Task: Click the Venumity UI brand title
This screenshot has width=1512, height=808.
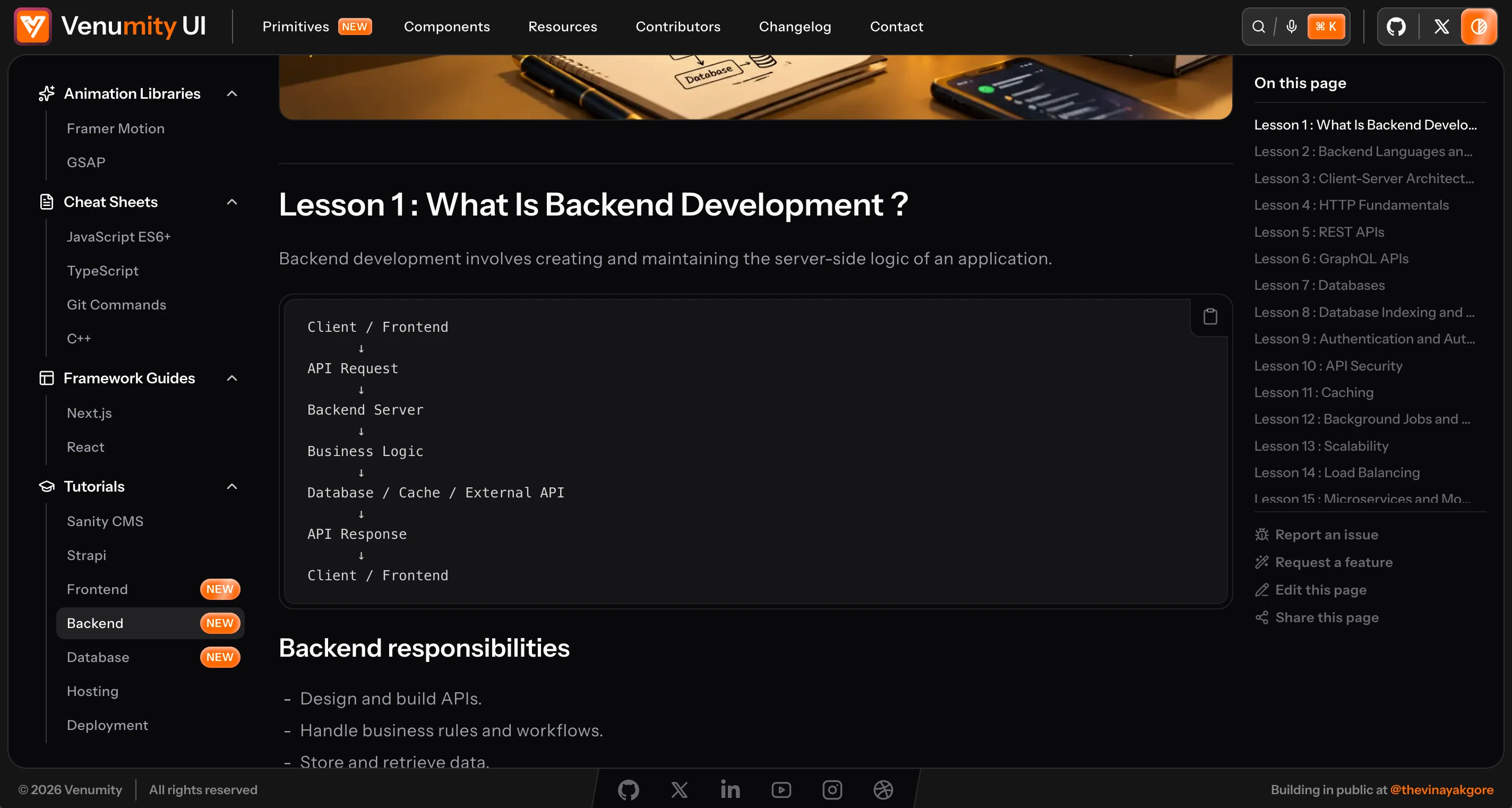Action: coord(133,27)
